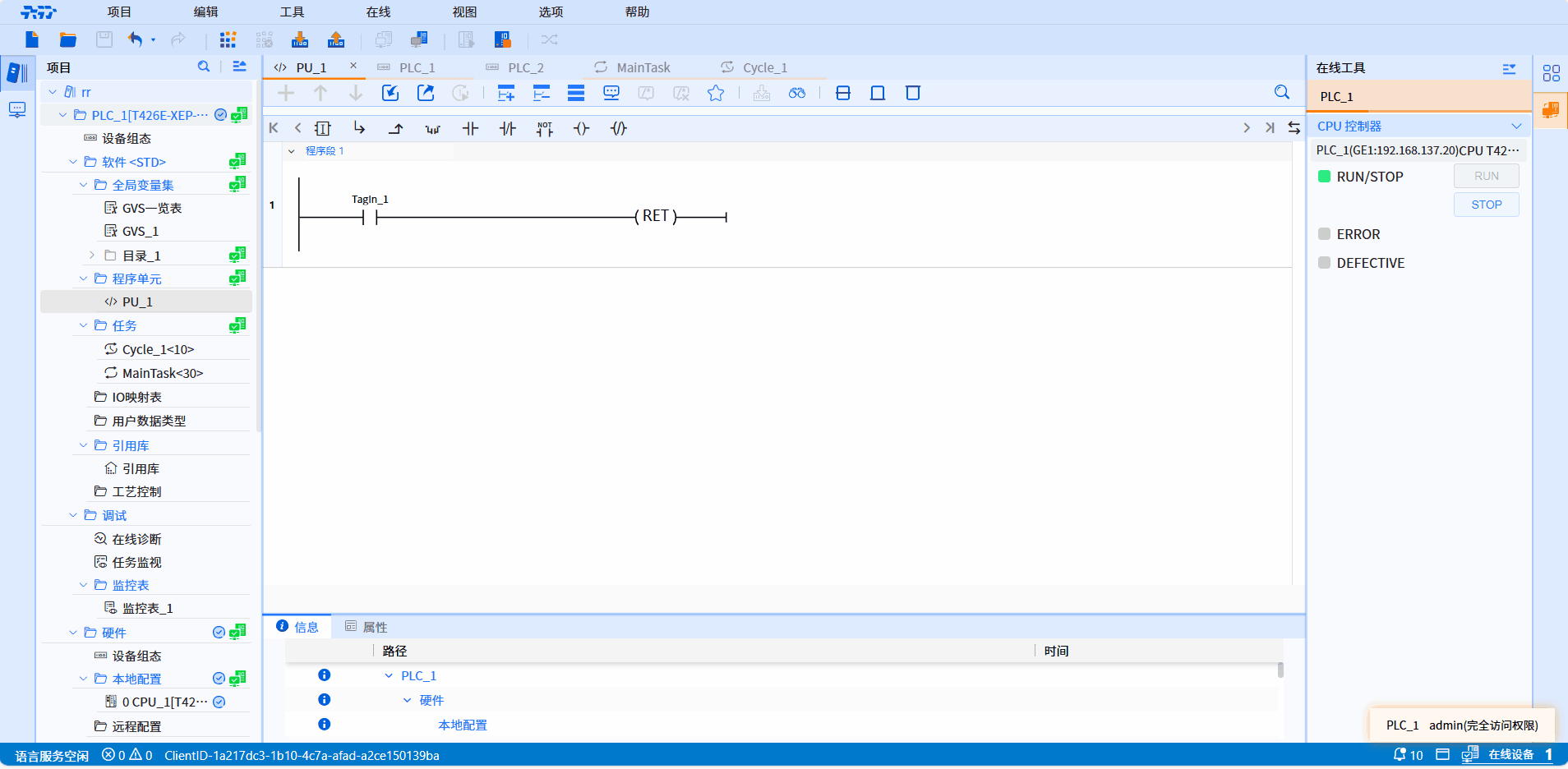The width and height of the screenshot is (1568, 769).
Task: Insert a normally closed contact
Action: pyautogui.click(x=507, y=128)
